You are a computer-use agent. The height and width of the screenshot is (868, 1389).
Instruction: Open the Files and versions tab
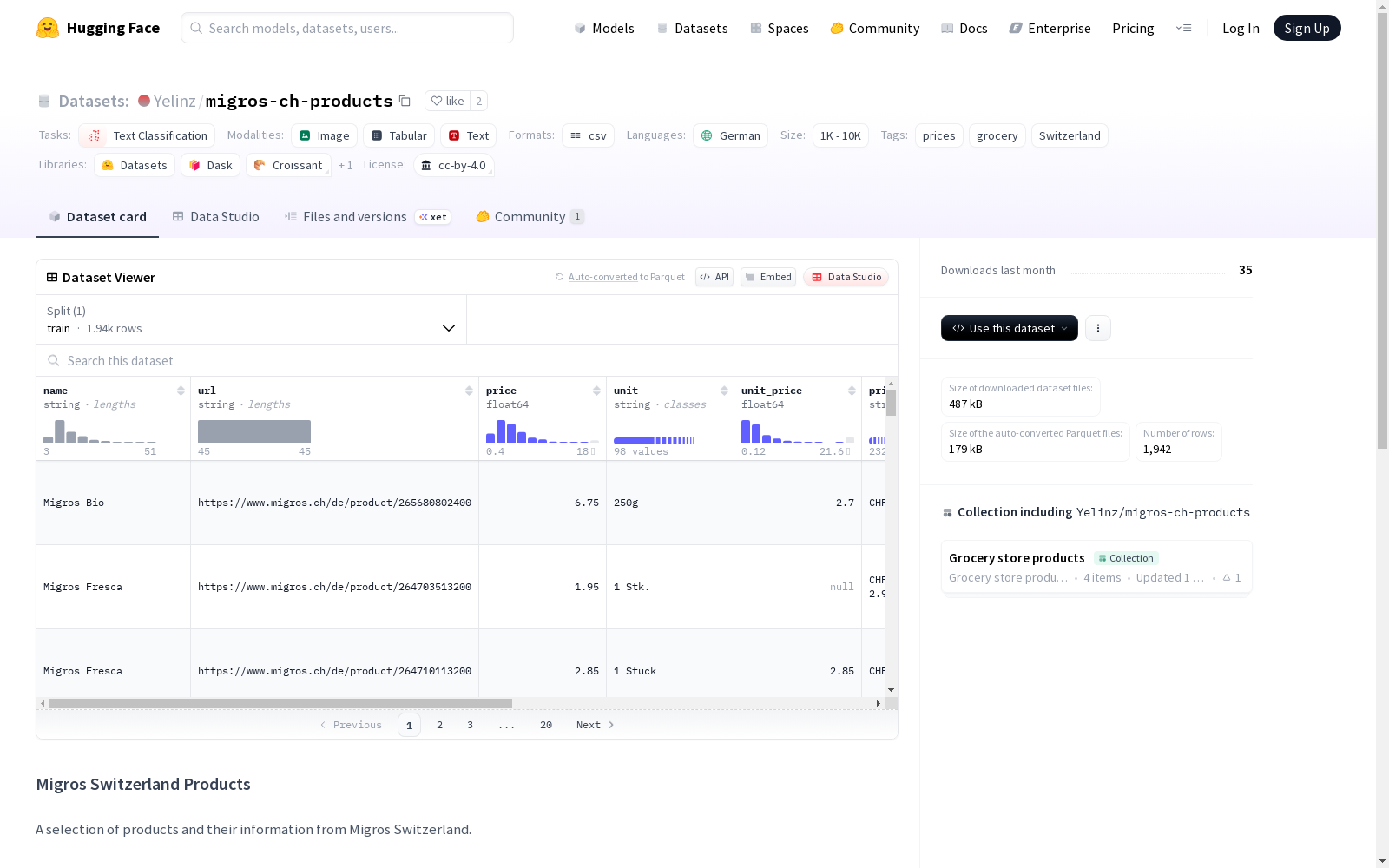click(367, 217)
